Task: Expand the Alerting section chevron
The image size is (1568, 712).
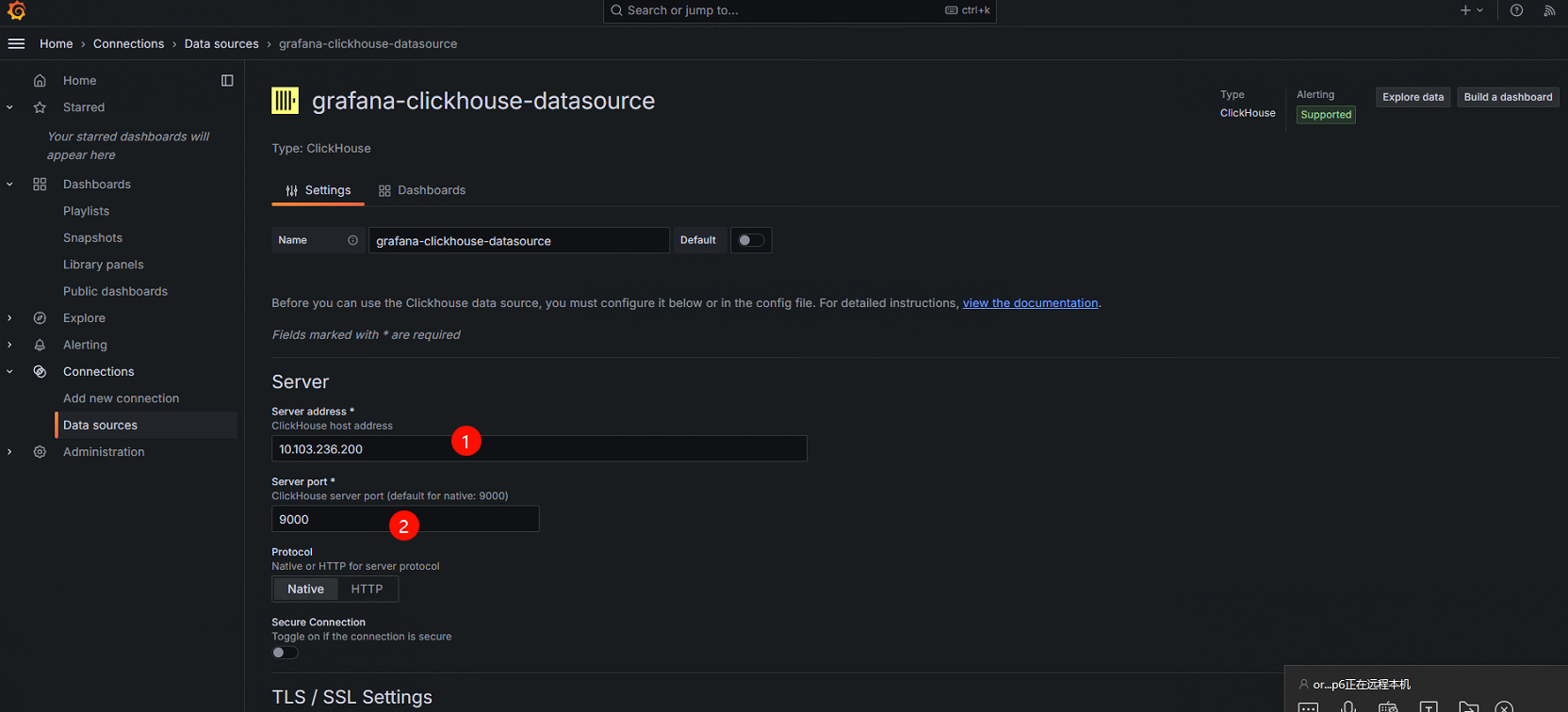Action: [x=9, y=345]
